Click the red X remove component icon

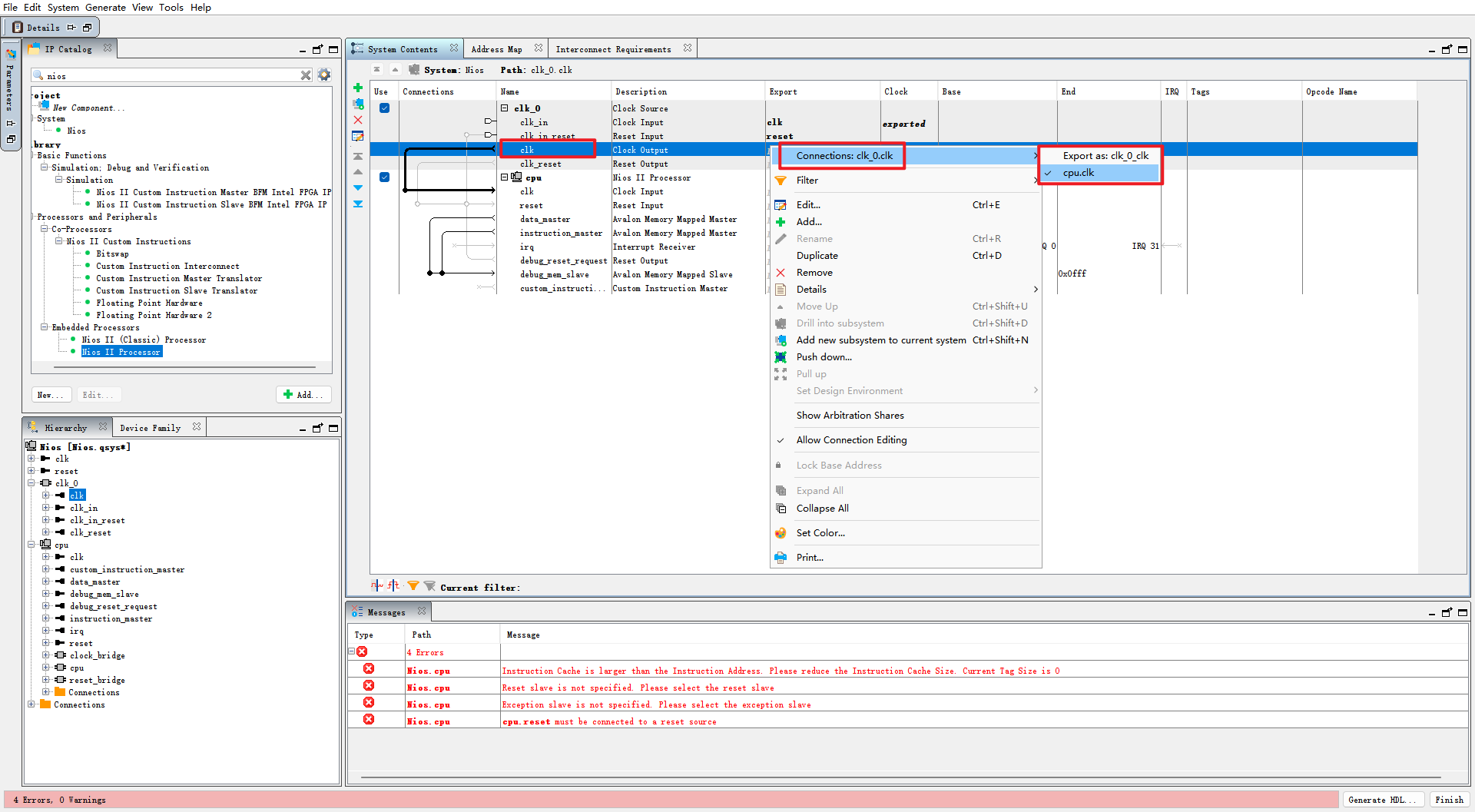(358, 120)
